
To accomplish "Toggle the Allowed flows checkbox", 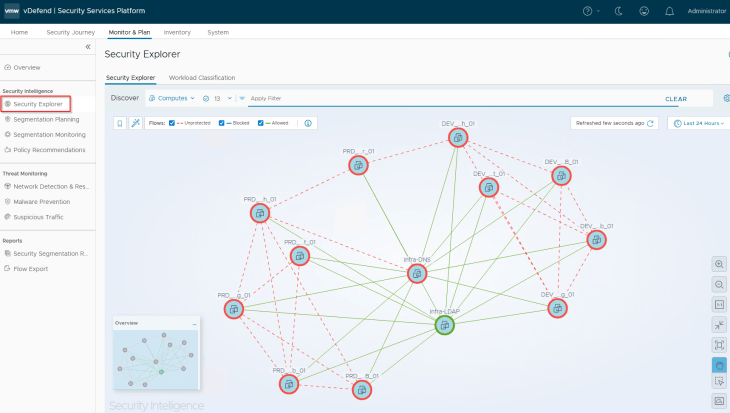I will 261,123.
